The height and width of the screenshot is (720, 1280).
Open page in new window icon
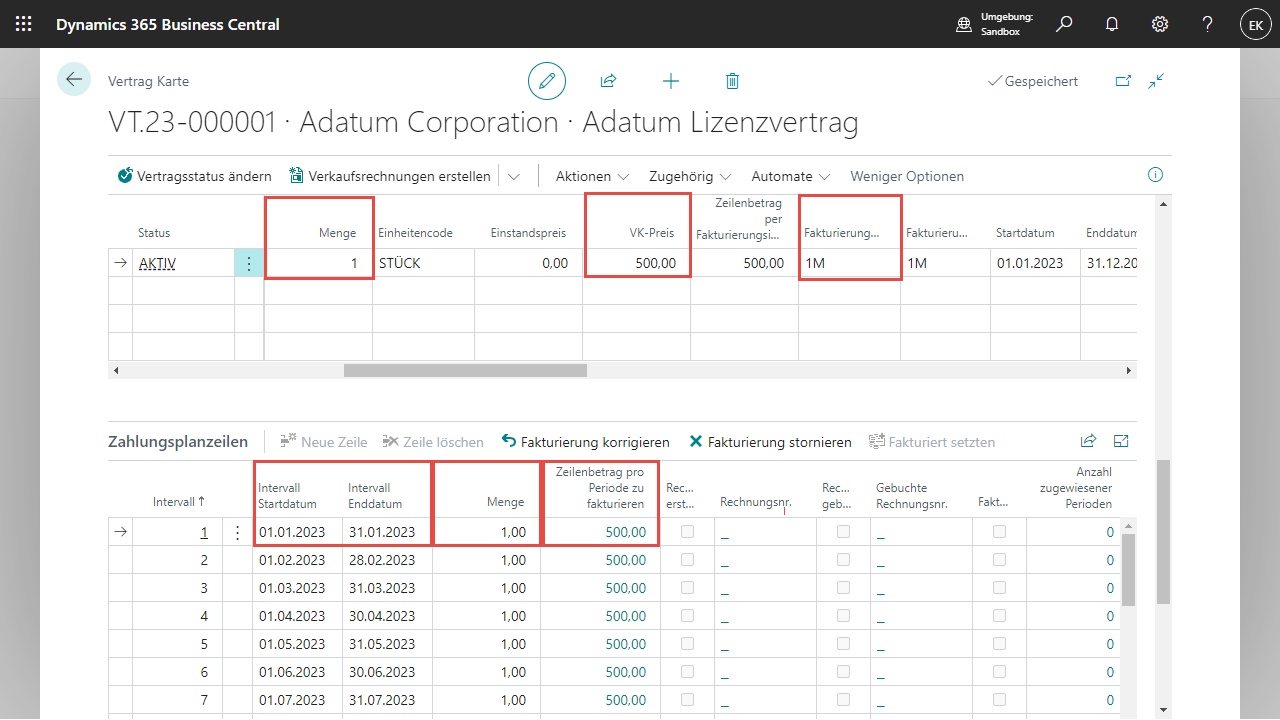point(1123,81)
